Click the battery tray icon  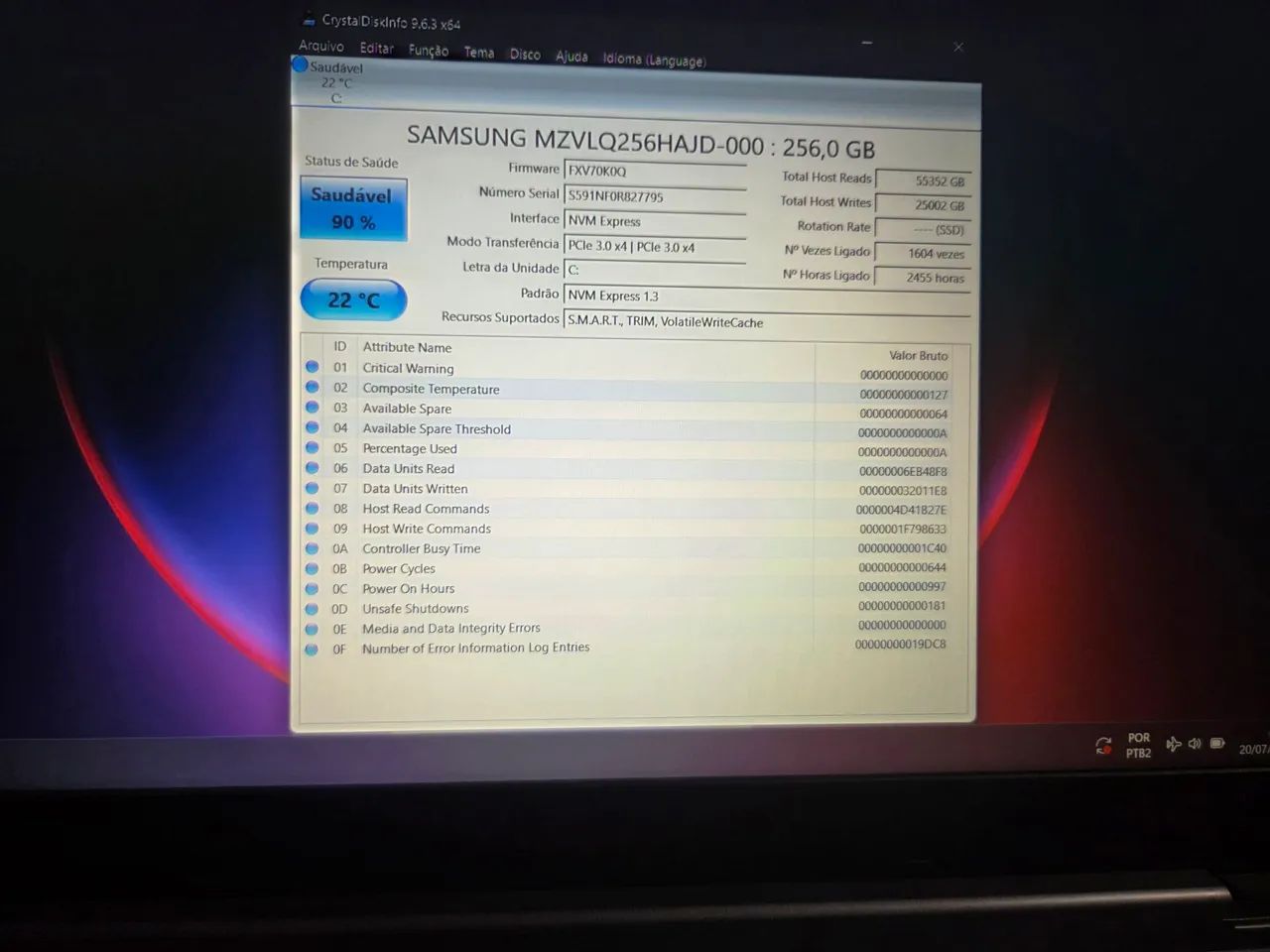pyautogui.click(x=1217, y=744)
